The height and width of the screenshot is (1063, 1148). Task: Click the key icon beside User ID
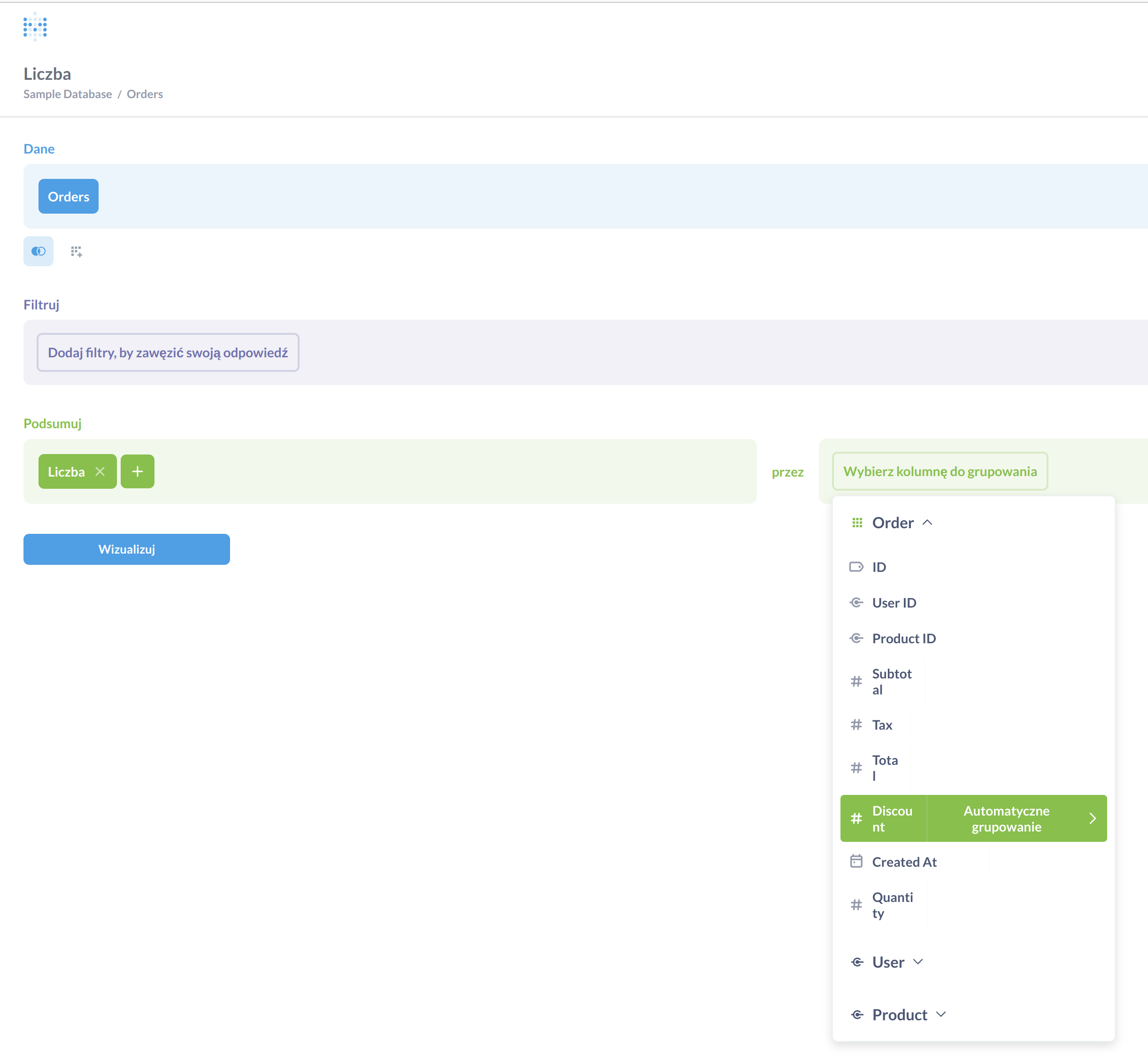point(856,602)
